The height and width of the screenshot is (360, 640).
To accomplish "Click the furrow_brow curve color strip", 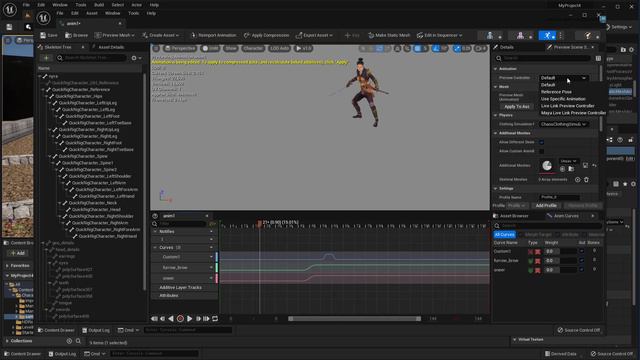I will [217, 267].
